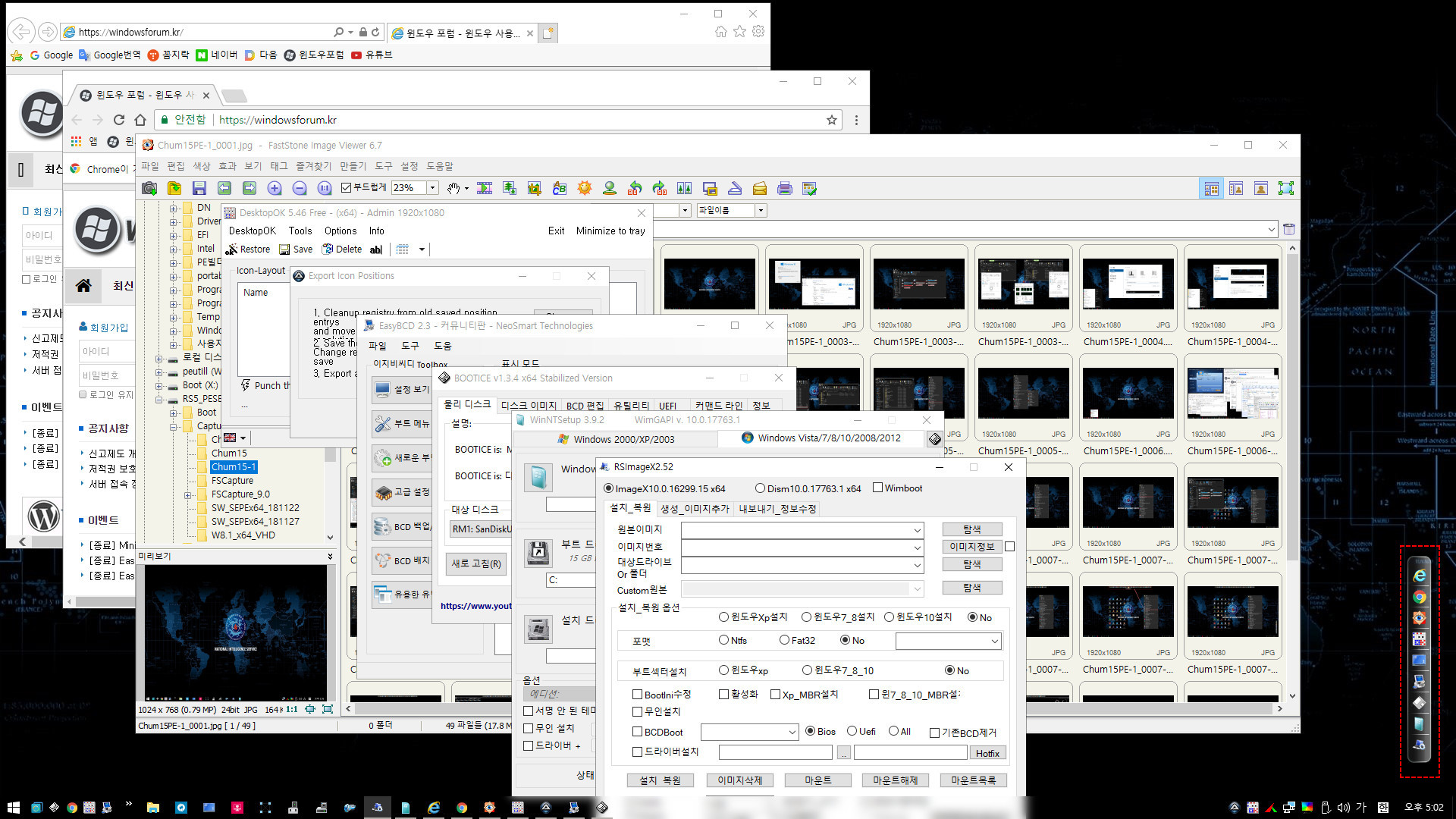Image resolution: width=1456 pixels, height=819 pixels.
Task: Open the 대상드라이브 combo box
Action: (x=802, y=565)
